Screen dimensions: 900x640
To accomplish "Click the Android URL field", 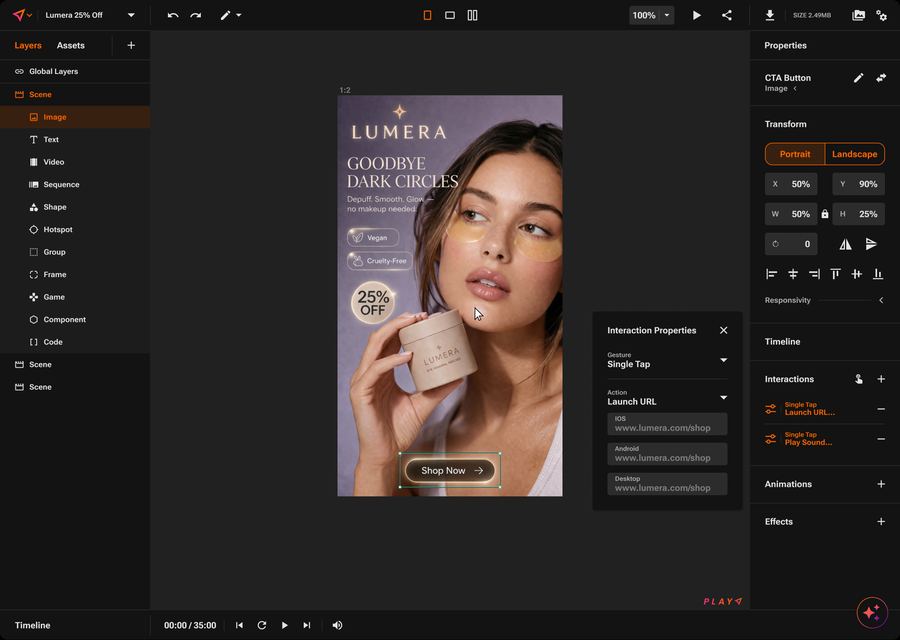I will [x=668, y=454].
